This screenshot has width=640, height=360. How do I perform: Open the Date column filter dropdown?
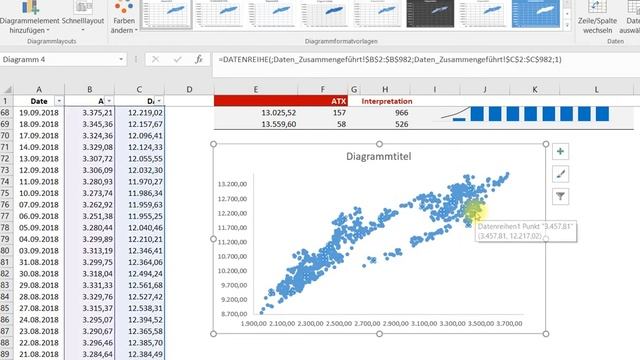59,101
